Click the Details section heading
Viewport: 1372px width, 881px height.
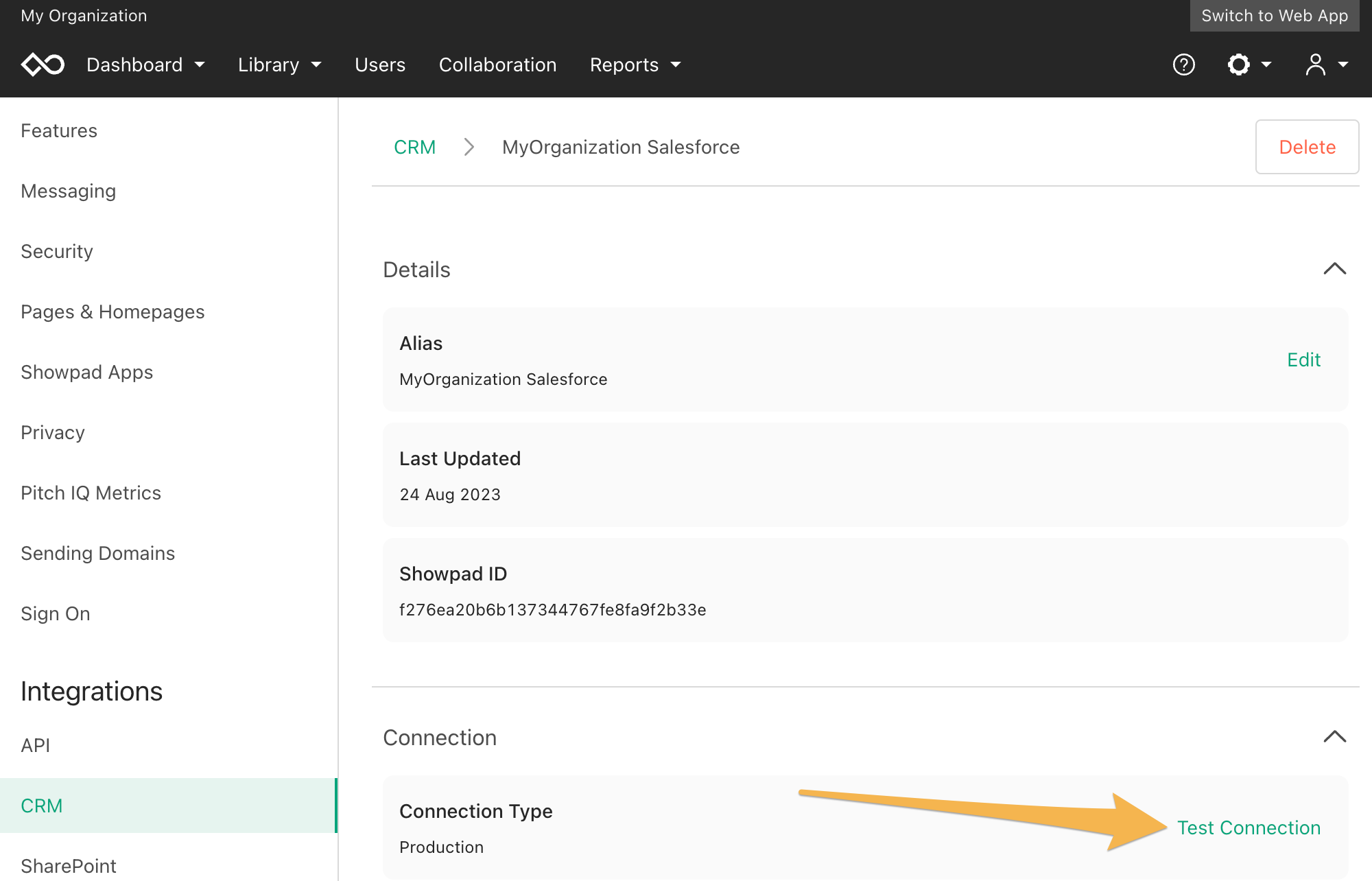tap(416, 270)
